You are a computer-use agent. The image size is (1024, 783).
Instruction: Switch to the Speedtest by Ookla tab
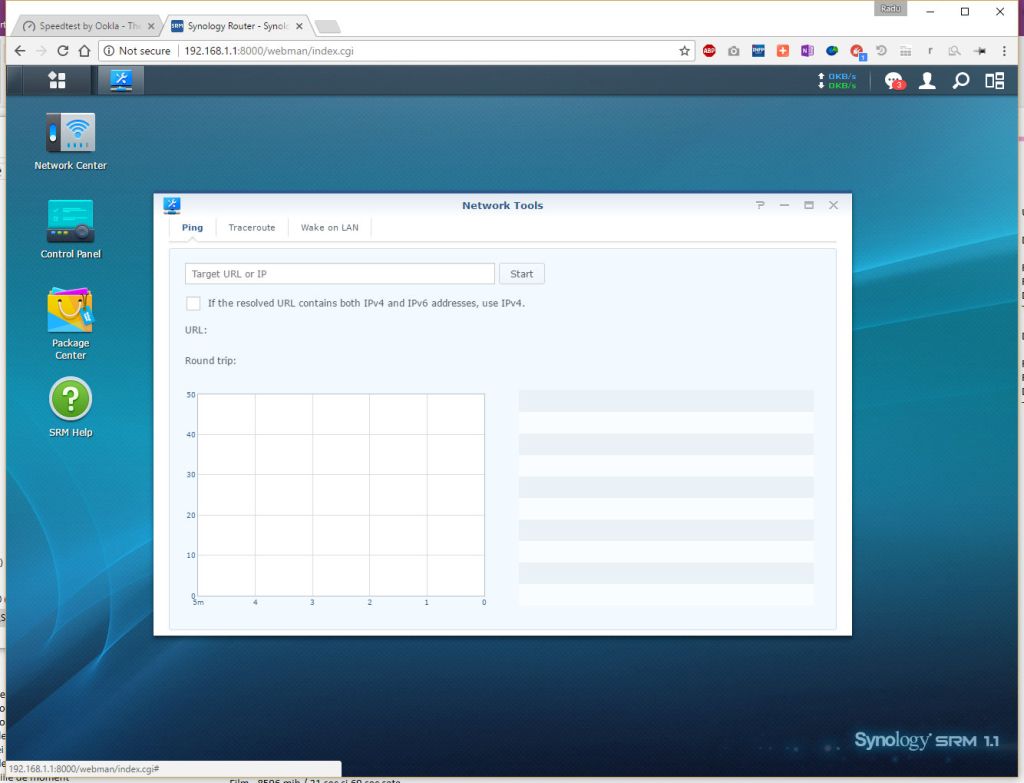tap(88, 26)
